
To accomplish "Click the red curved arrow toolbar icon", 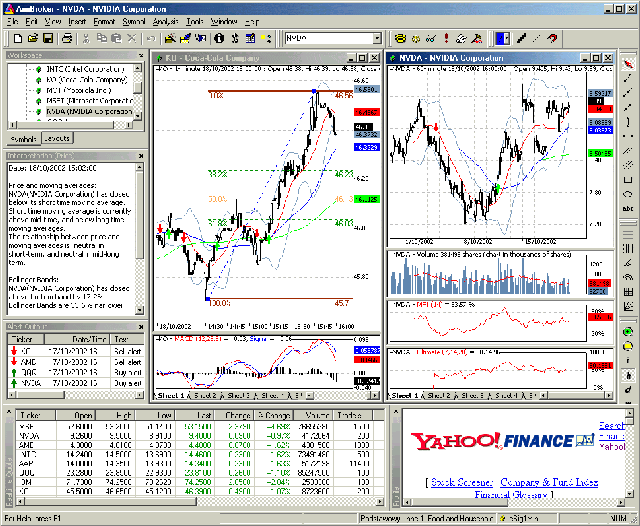I will (552, 38).
